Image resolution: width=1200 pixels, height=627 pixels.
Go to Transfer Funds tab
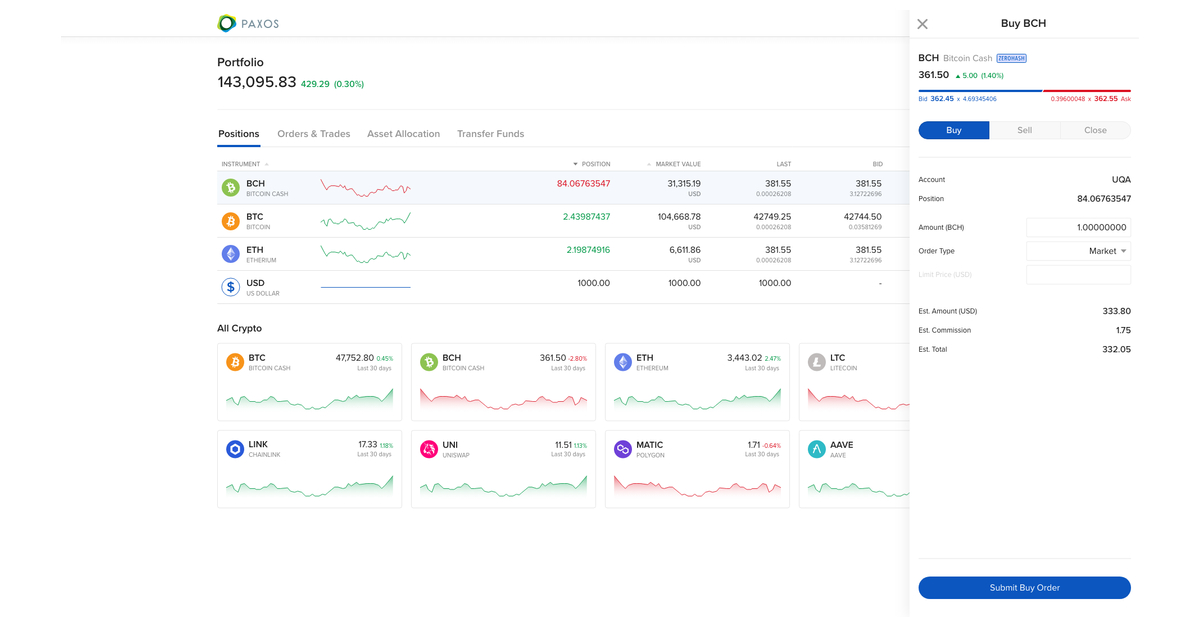[490, 134]
